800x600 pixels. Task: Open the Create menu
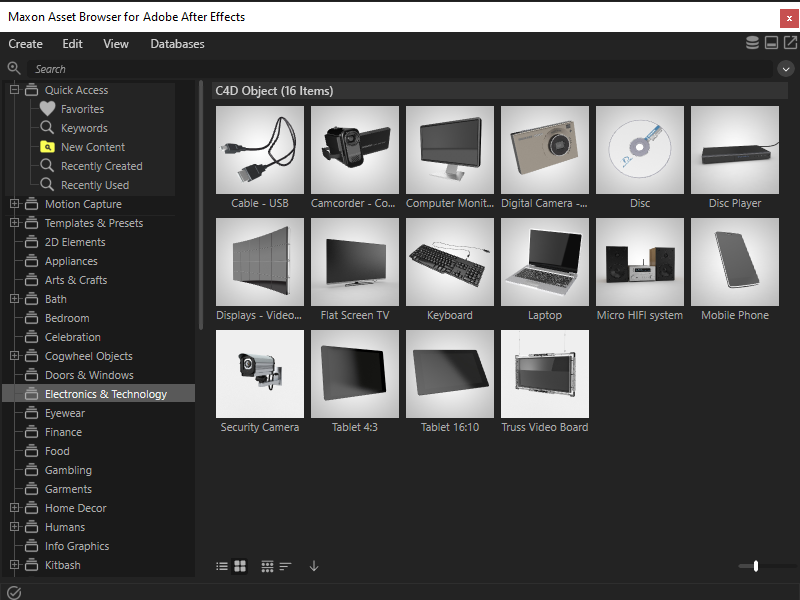click(x=25, y=43)
